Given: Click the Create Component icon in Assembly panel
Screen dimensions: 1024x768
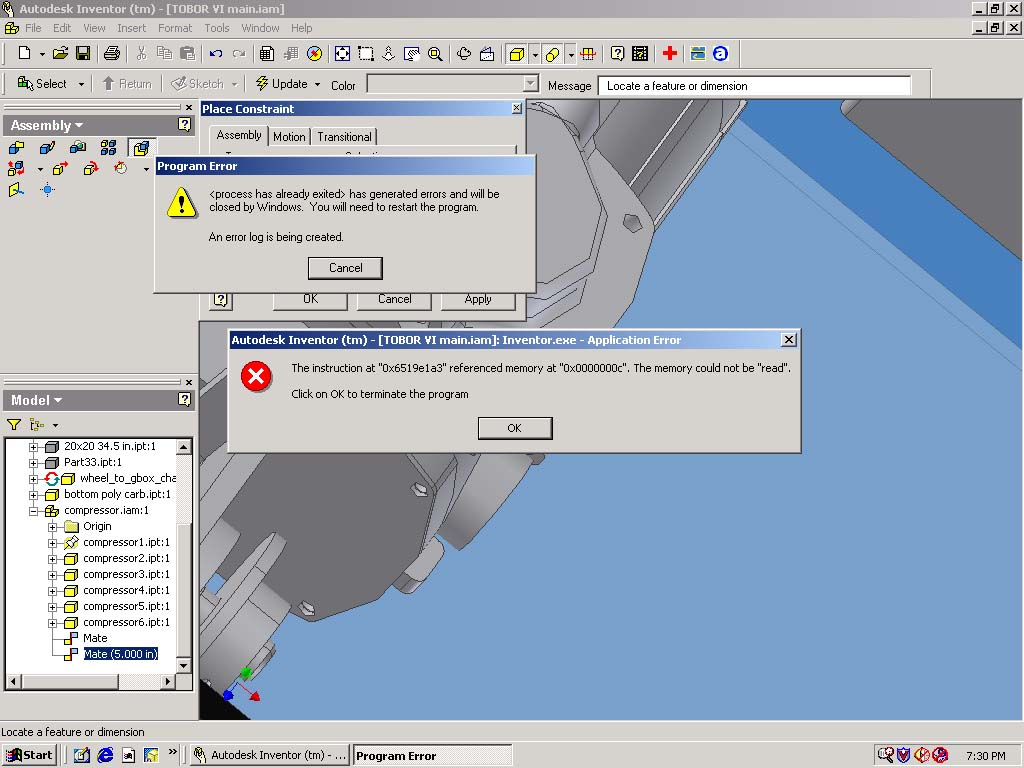Looking at the screenshot, I should pyautogui.click(x=47, y=148).
